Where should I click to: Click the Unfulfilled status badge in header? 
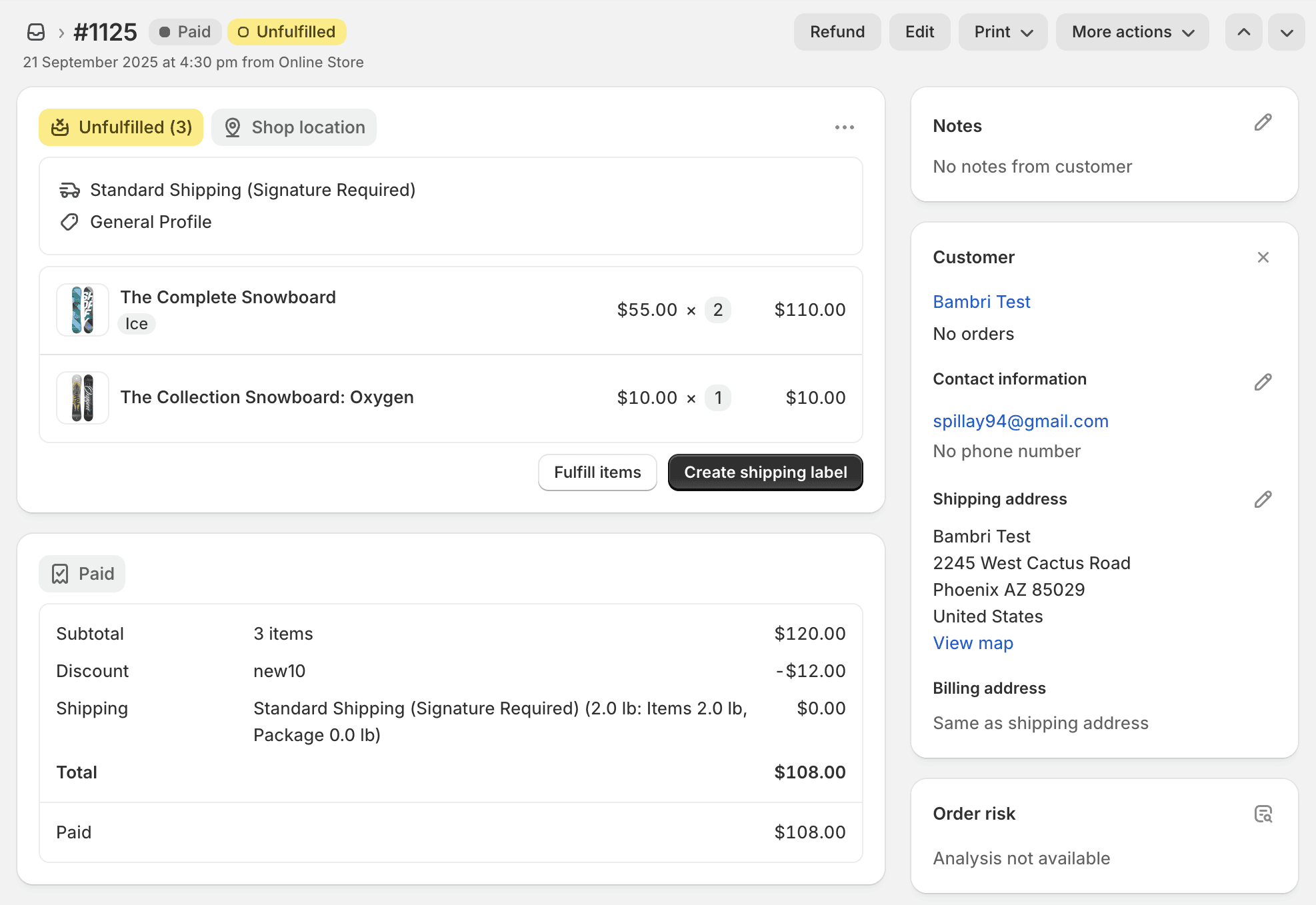tap(287, 32)
